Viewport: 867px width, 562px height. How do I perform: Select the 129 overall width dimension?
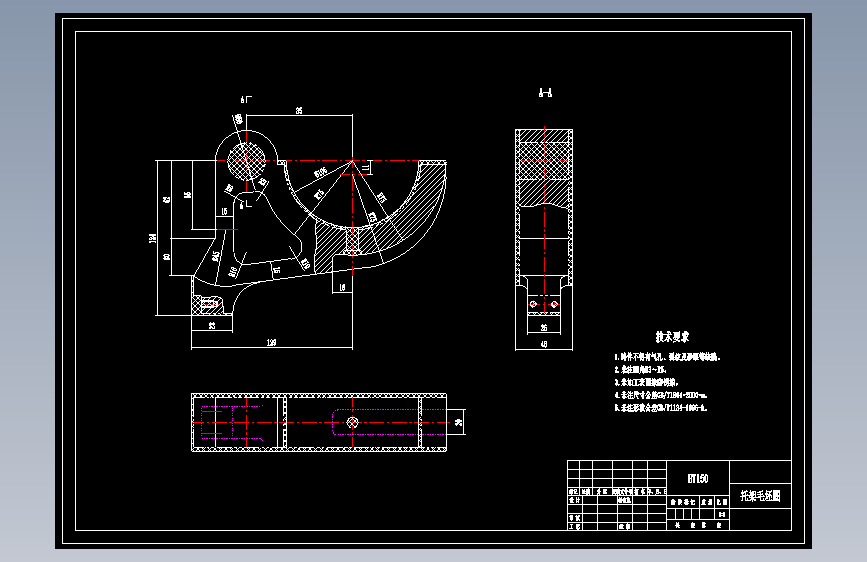pos(271,342)
